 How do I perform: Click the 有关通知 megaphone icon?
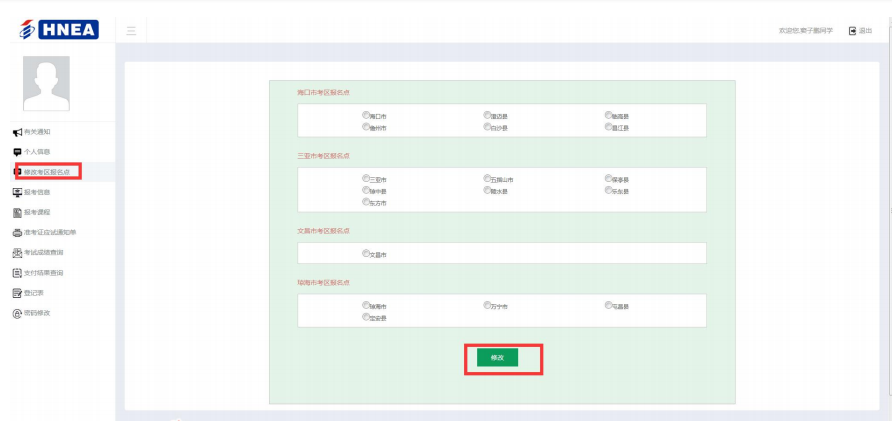pos(17,132)
